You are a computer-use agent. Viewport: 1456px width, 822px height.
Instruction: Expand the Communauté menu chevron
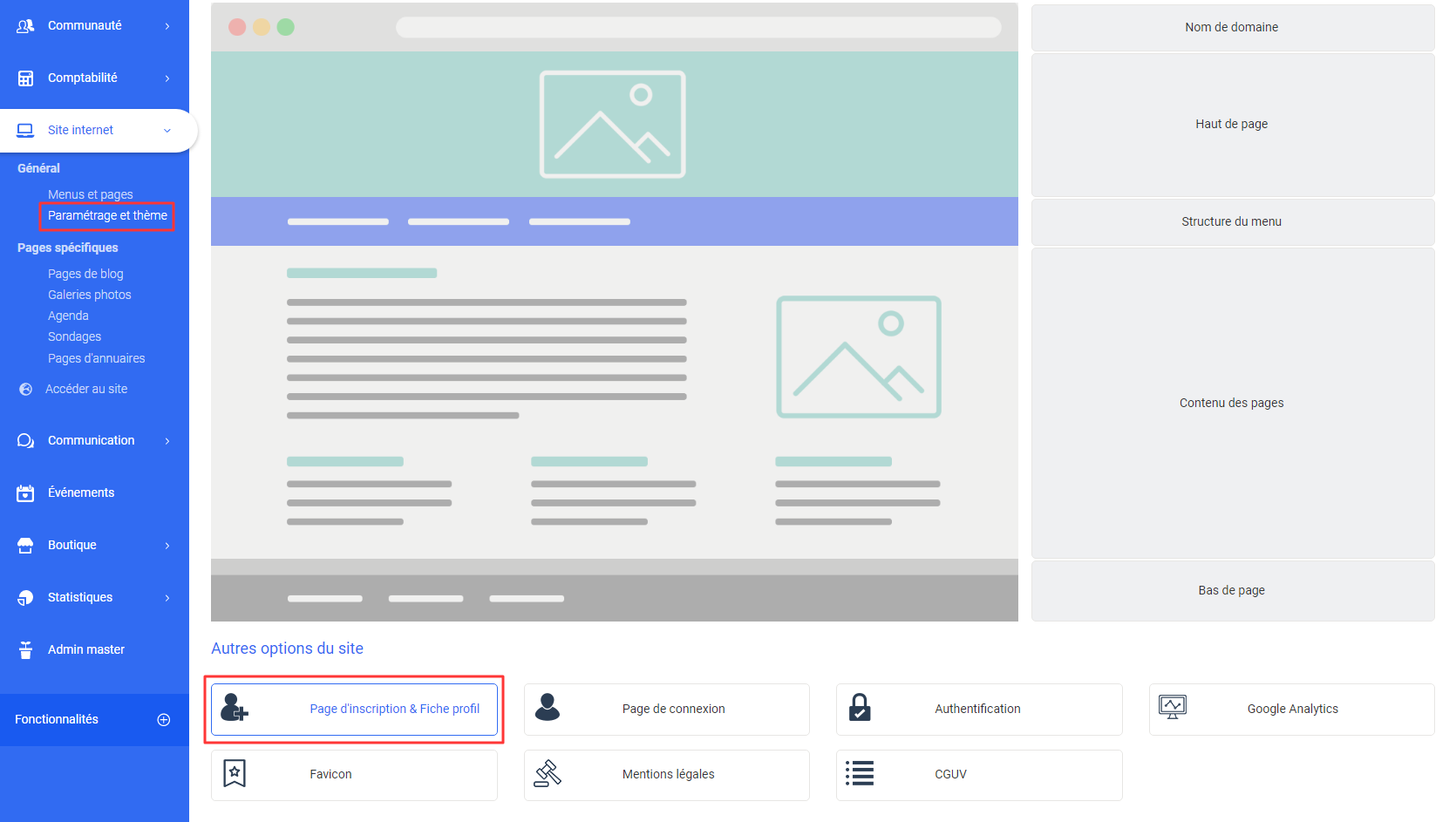[167, 26]
